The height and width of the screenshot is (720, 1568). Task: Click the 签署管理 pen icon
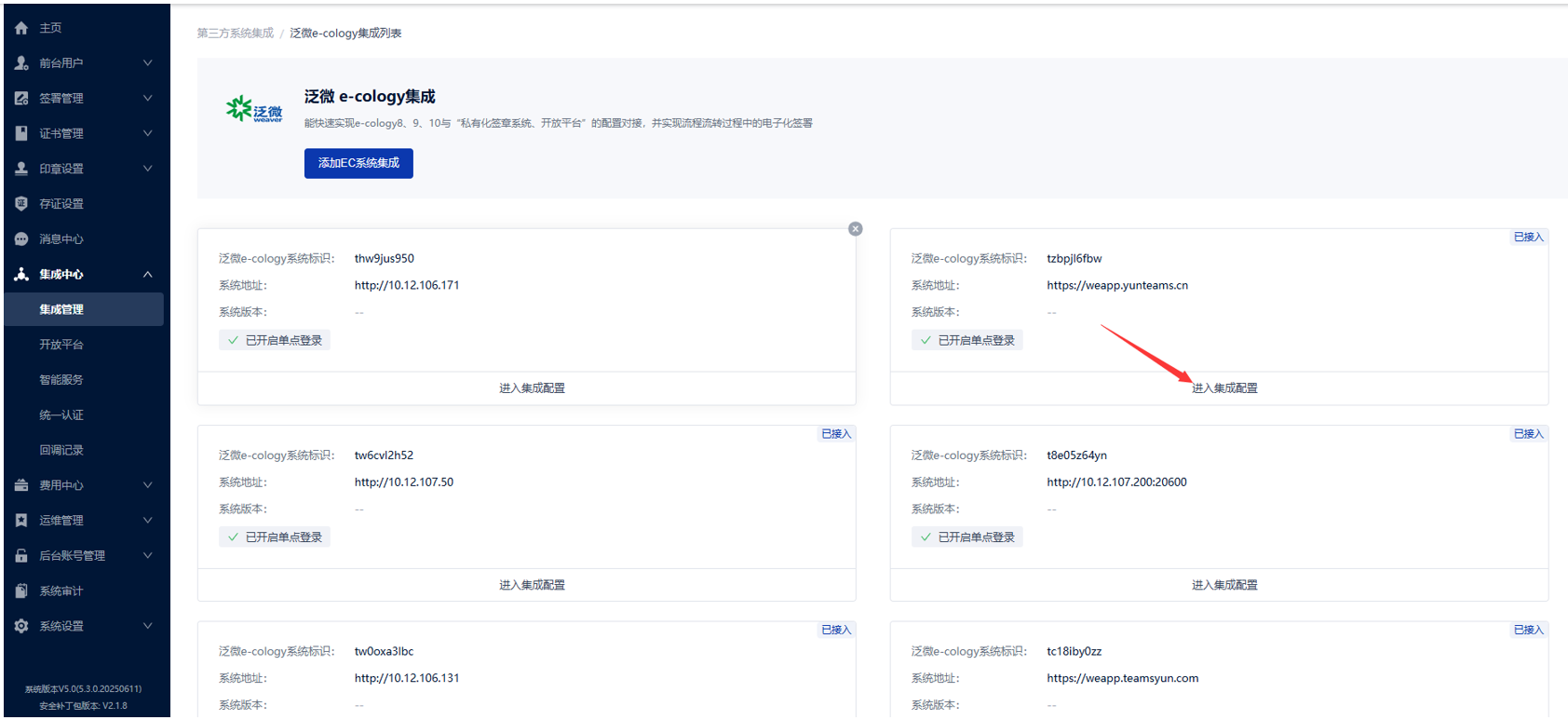point(21,99)
